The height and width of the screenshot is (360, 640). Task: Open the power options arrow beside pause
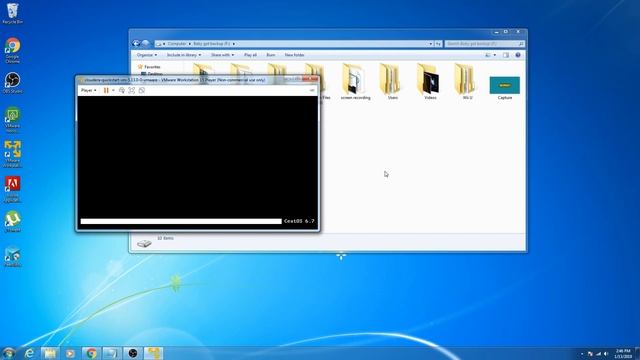[x=113, y=91]
